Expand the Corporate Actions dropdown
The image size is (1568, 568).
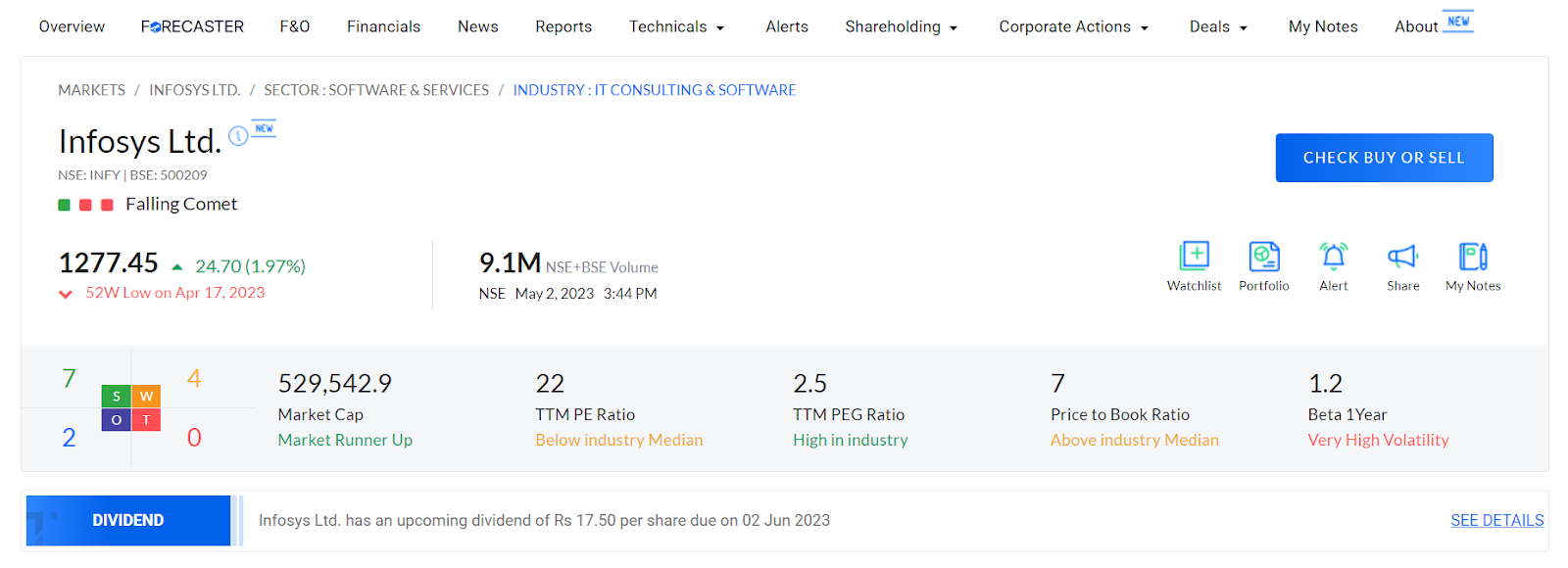[1073, 26]
